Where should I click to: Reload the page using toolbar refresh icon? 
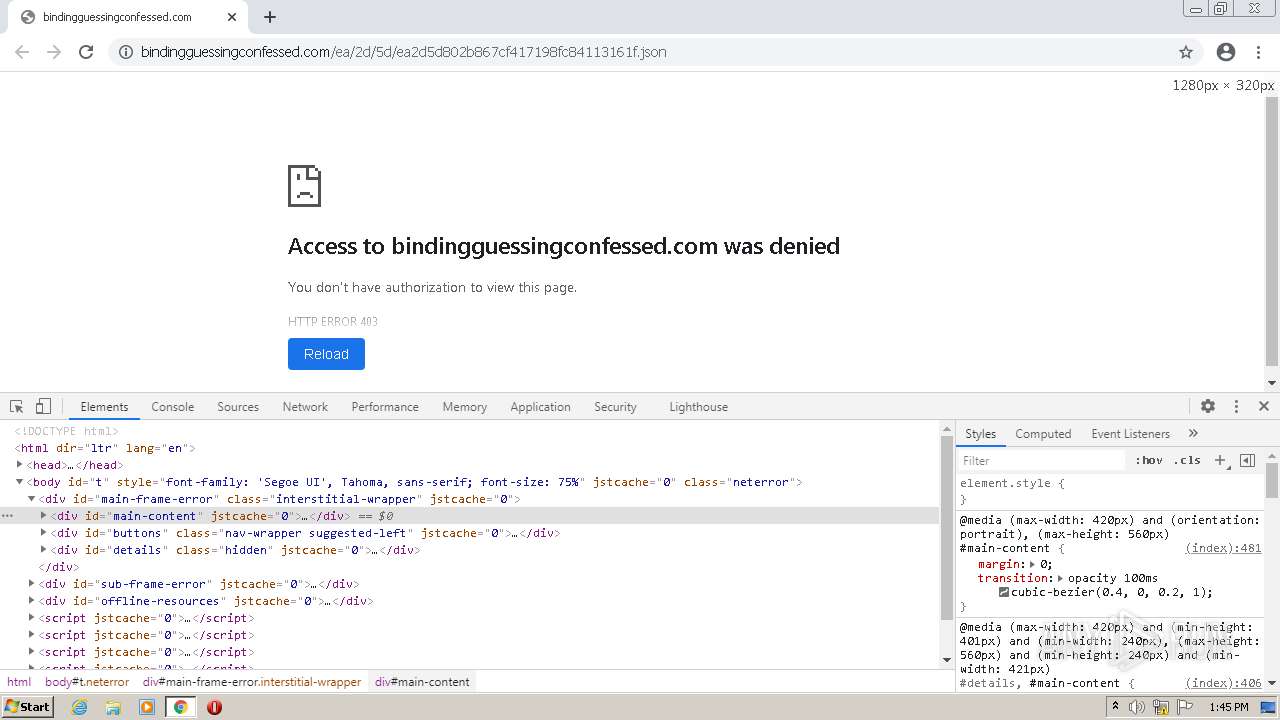(x=86, y=52)
